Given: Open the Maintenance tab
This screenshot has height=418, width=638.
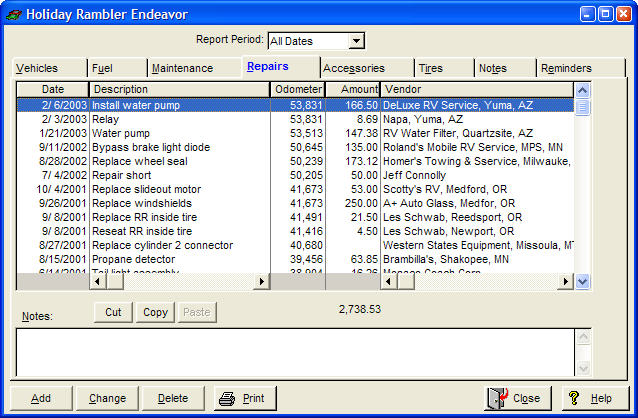Looking at the screenshot, I should [194, 68].
